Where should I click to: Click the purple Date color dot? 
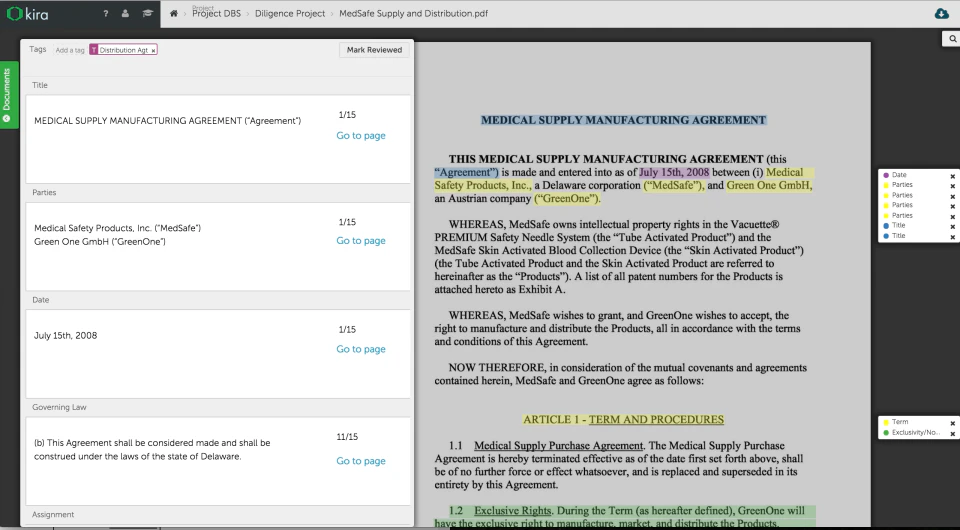pos(886,175)
